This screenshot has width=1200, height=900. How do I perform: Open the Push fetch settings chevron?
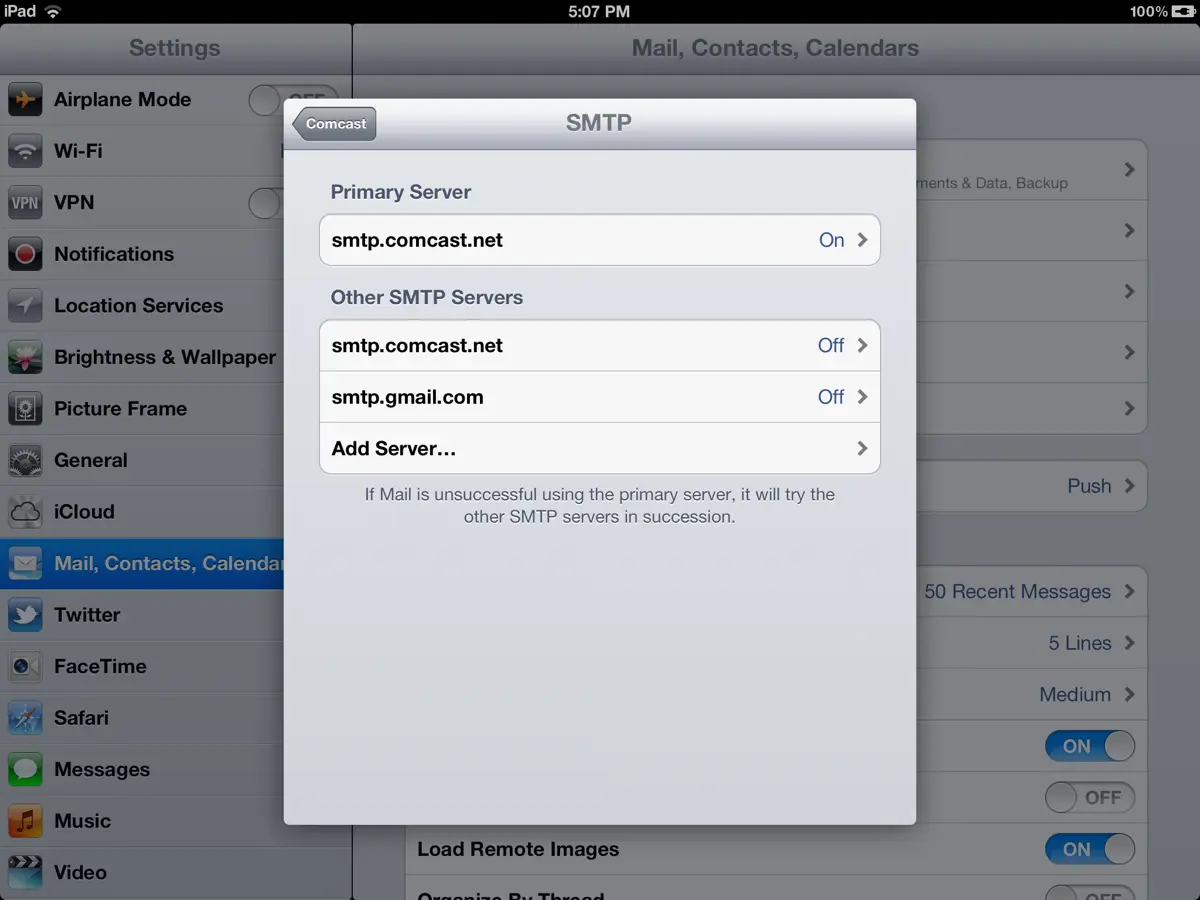pos(1128,486)
